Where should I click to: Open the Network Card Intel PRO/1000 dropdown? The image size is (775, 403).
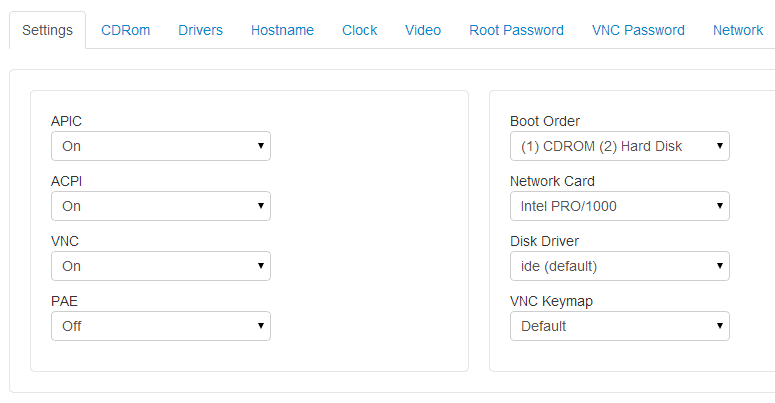point(620,206)
